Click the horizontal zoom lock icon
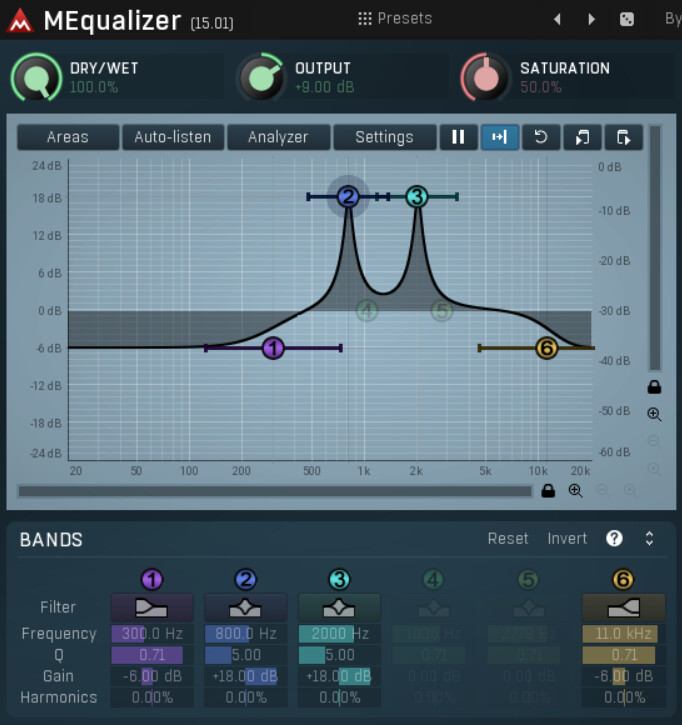This screenshot has height=725, width=682. (548, 491)
